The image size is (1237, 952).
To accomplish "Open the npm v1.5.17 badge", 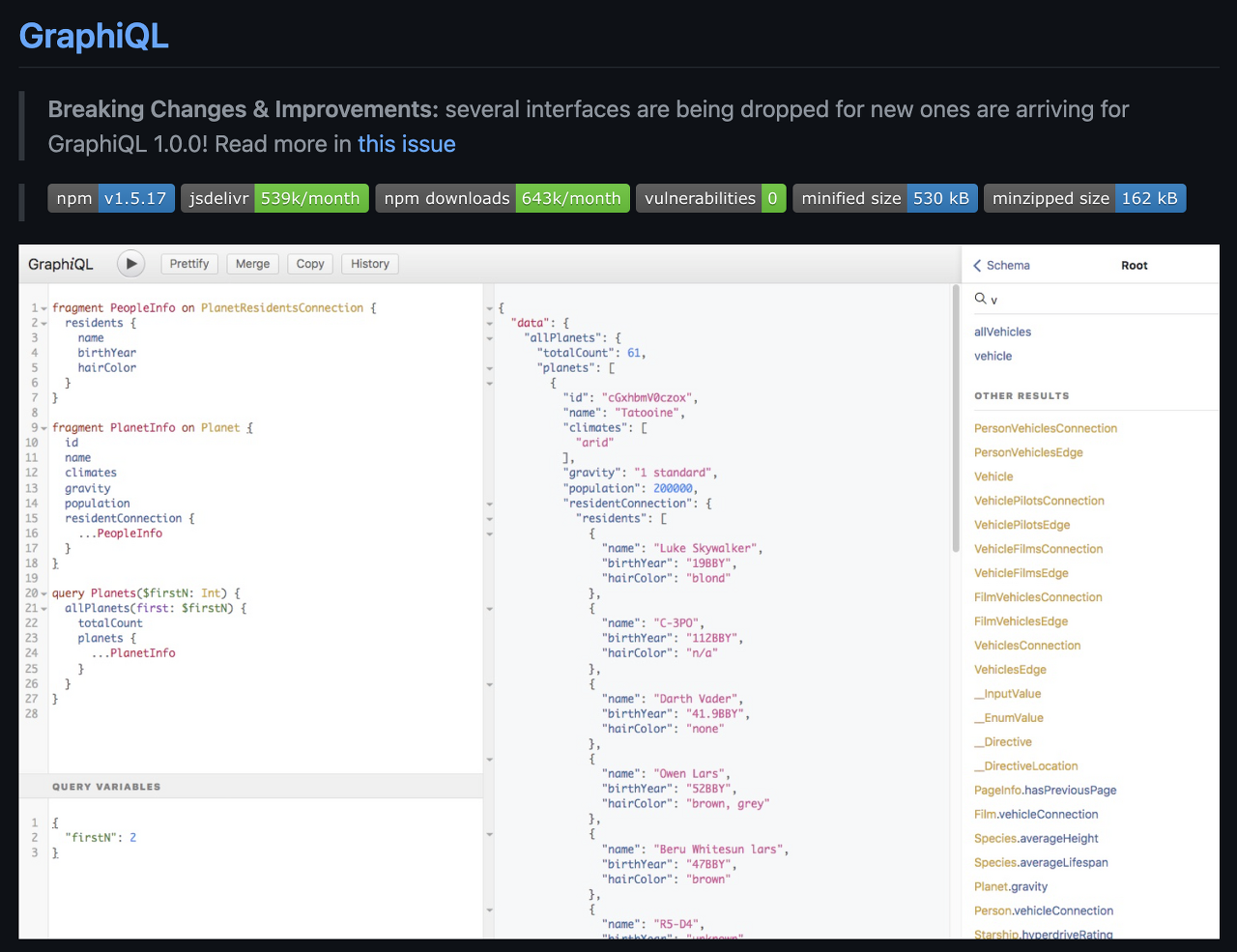I will [x=111, y=198].
